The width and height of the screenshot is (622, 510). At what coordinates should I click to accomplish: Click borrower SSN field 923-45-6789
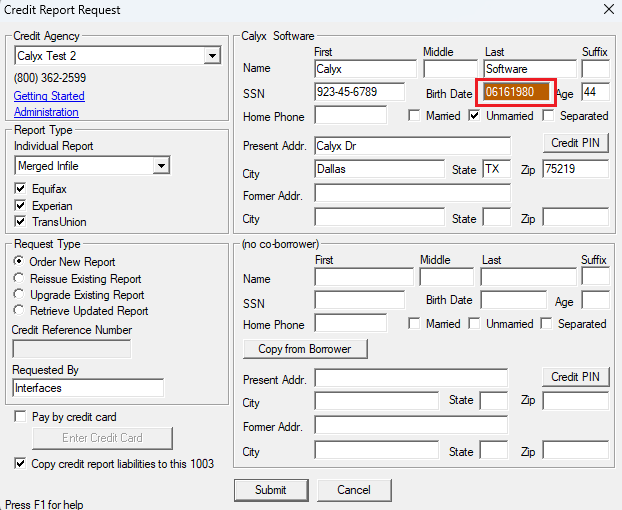[359, 92]
